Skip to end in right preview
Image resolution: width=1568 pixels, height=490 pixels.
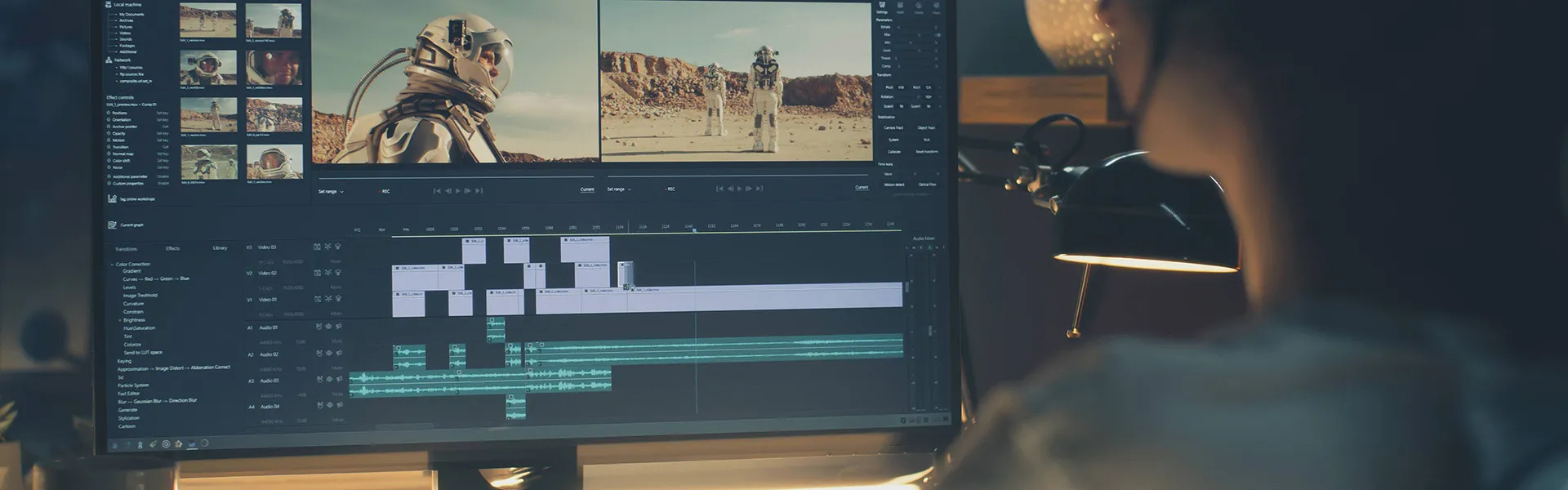click(759, 189)
